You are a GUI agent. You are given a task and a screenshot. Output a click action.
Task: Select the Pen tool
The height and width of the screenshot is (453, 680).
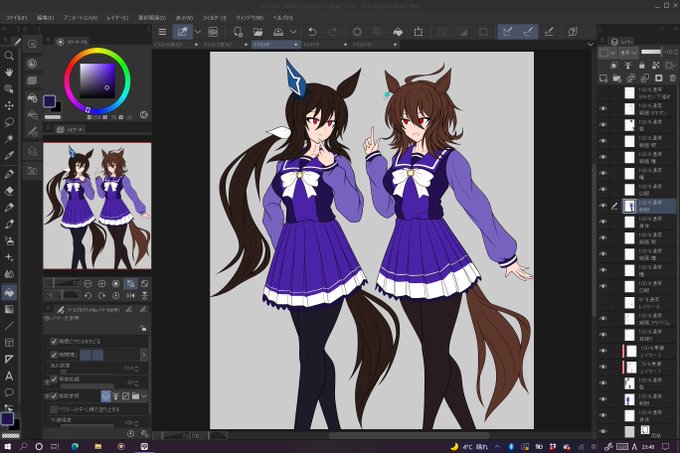point(9,174)
